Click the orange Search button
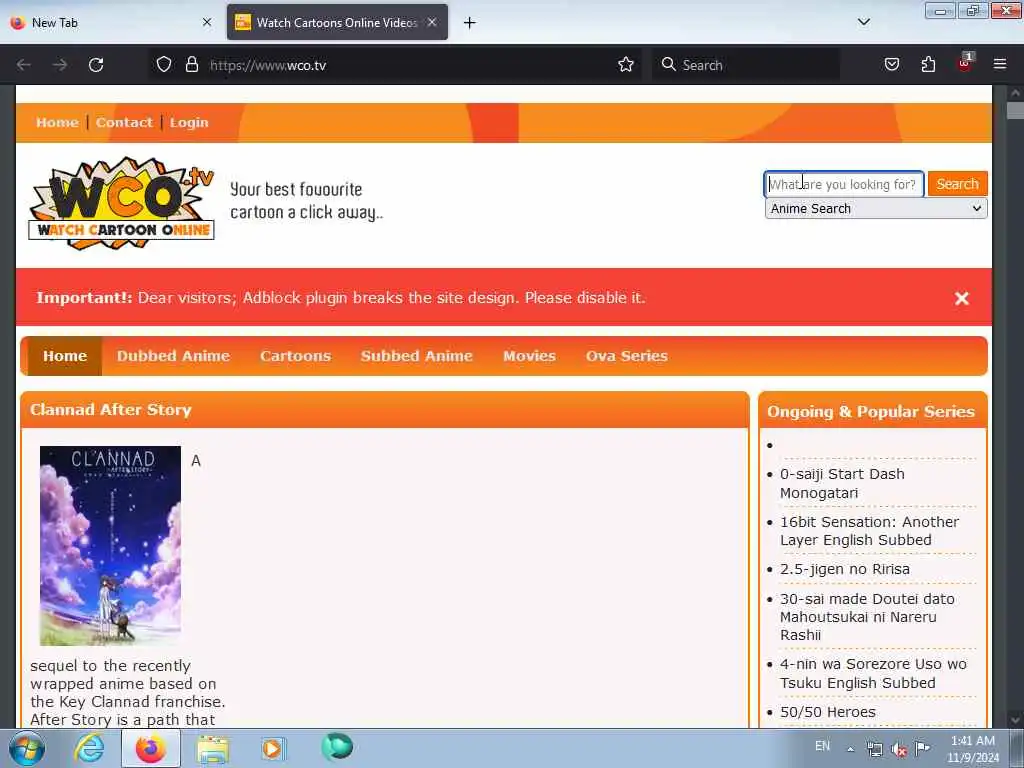The height and width of the screenshot is (768, 1024). click(957, 184)
